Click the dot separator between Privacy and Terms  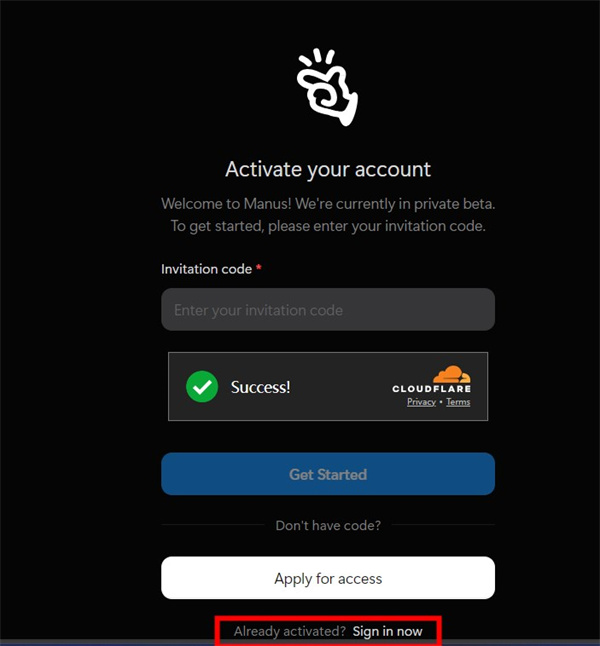pyautogui.click(x=441, y=402)
